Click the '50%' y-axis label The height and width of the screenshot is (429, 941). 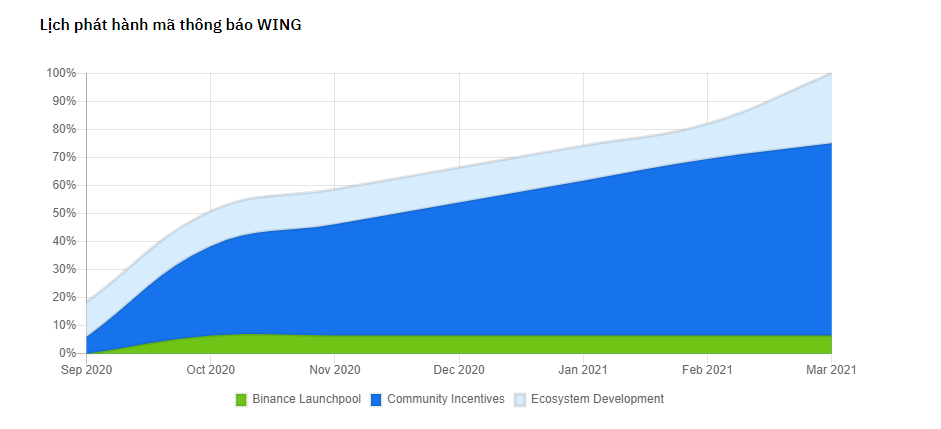point(64,213)
